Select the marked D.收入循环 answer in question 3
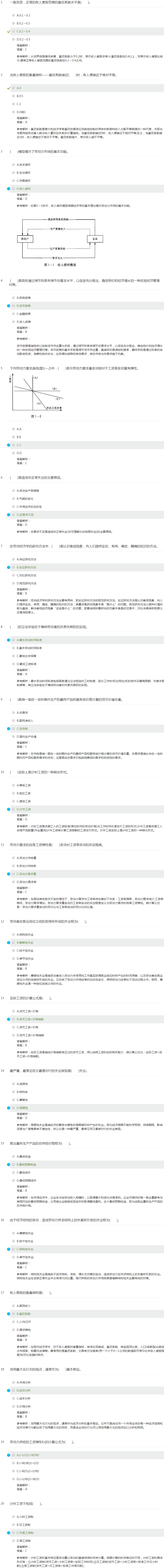The width and height of the screenshot is (164, 1568). point(24,189)
